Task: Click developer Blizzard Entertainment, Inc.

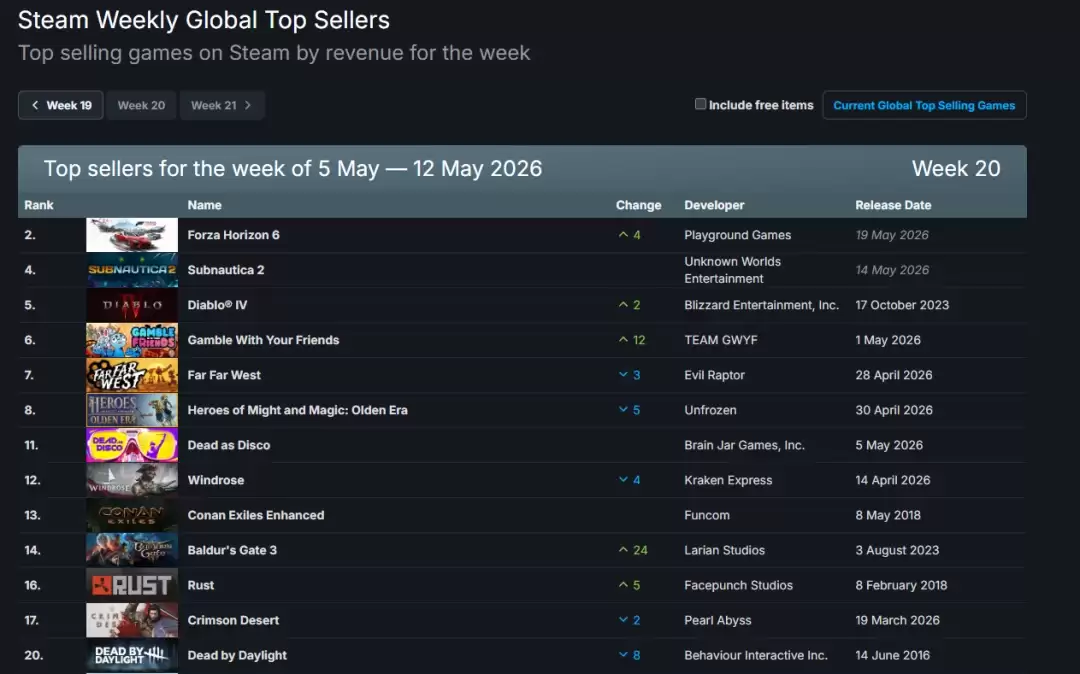Action: (761, 305)
